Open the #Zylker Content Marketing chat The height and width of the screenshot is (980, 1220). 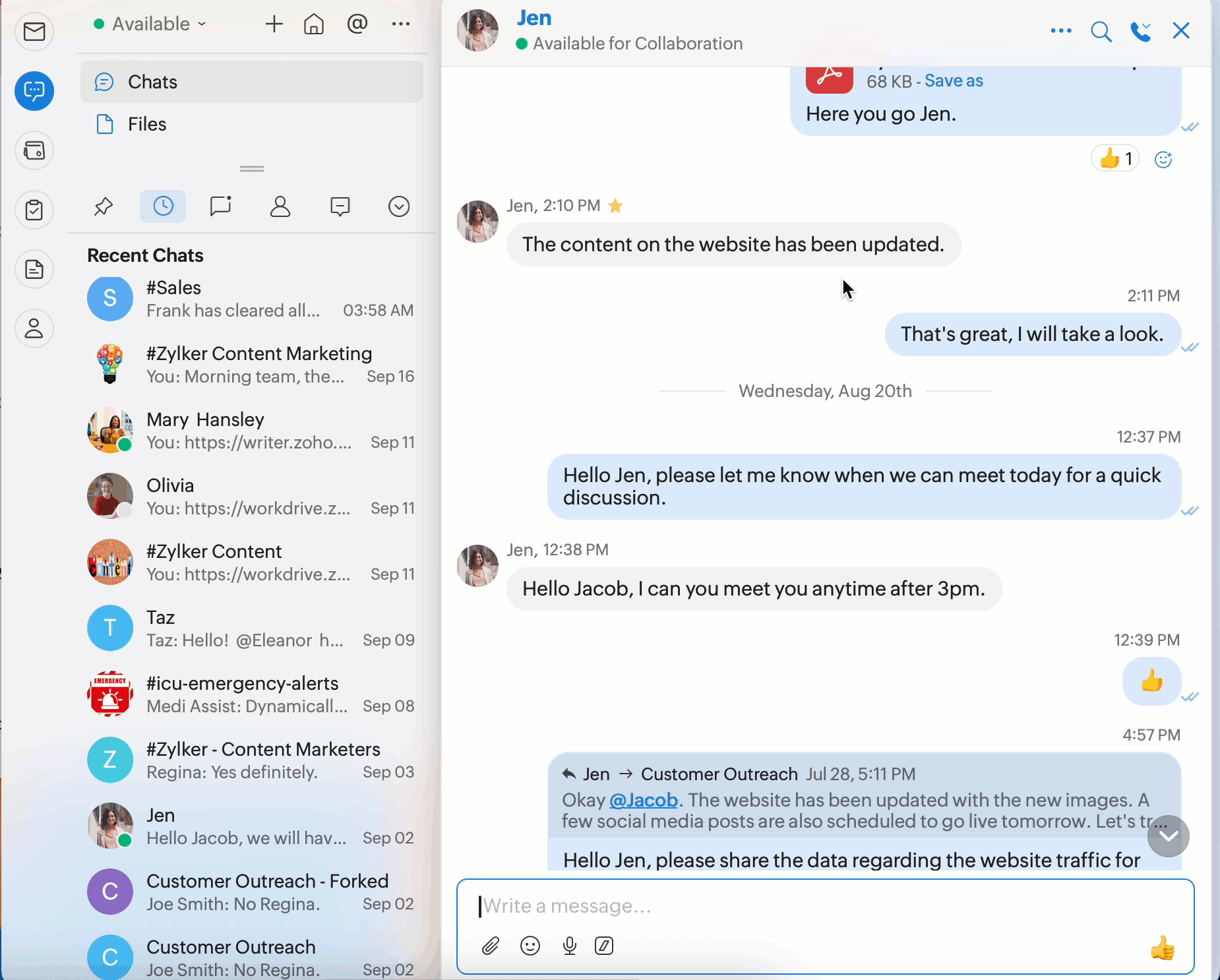[252, 365]
